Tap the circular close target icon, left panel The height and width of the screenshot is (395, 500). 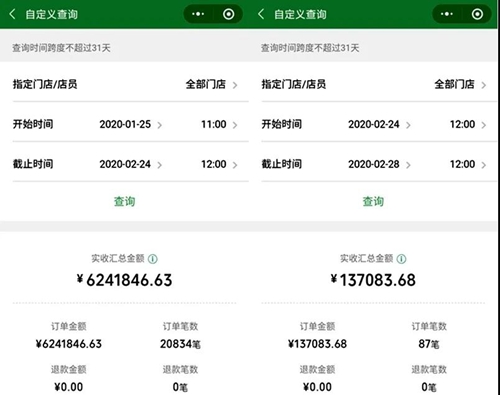click(228, 14)
